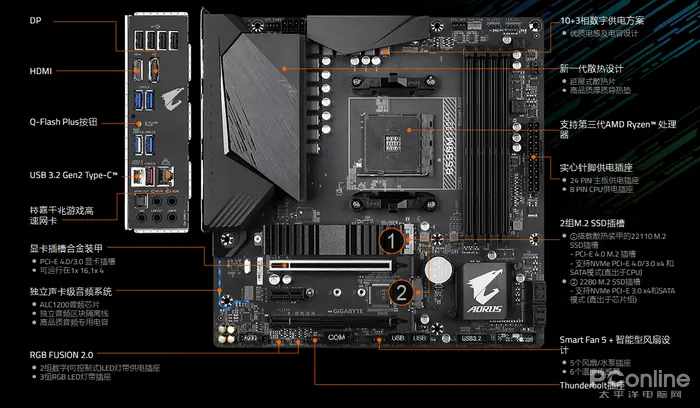Click the Smart Fan 5 + 智能型风扇设计 heading
The width and height of the screenshot is (700, 408).
[615, 345]
